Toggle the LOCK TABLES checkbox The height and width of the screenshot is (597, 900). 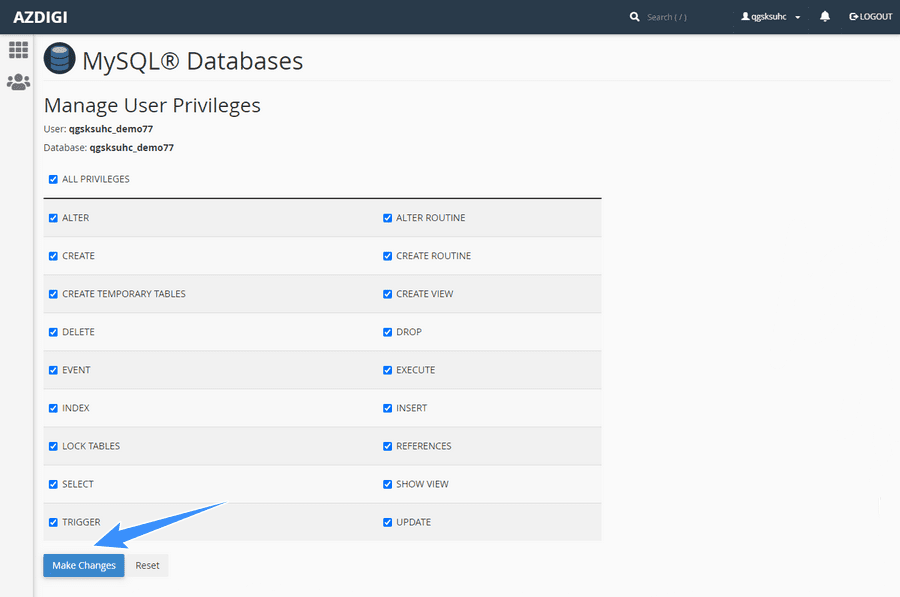(53, 446)
